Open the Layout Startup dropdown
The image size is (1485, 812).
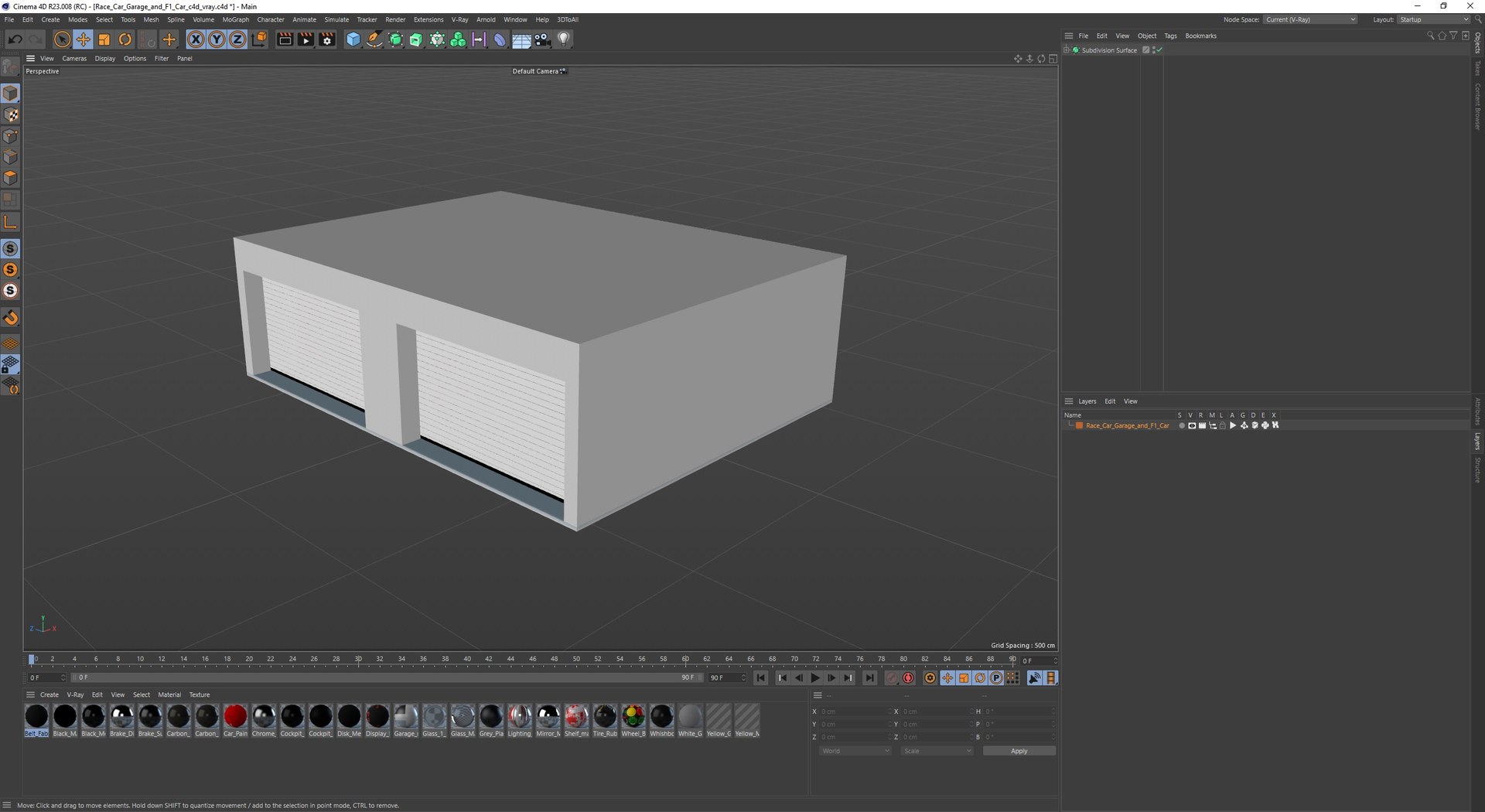pyautogui.click(x=1433, y=19)
